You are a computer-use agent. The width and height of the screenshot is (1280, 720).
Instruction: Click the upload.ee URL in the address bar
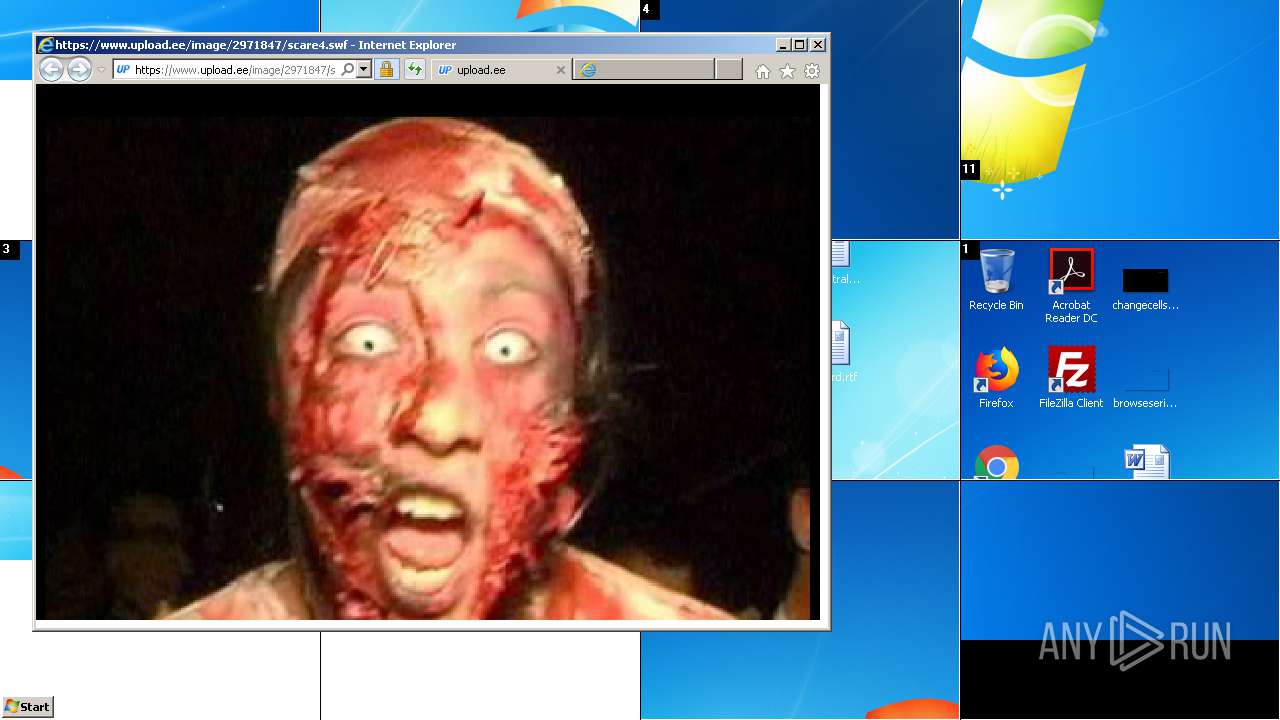[x=235, y=70]
